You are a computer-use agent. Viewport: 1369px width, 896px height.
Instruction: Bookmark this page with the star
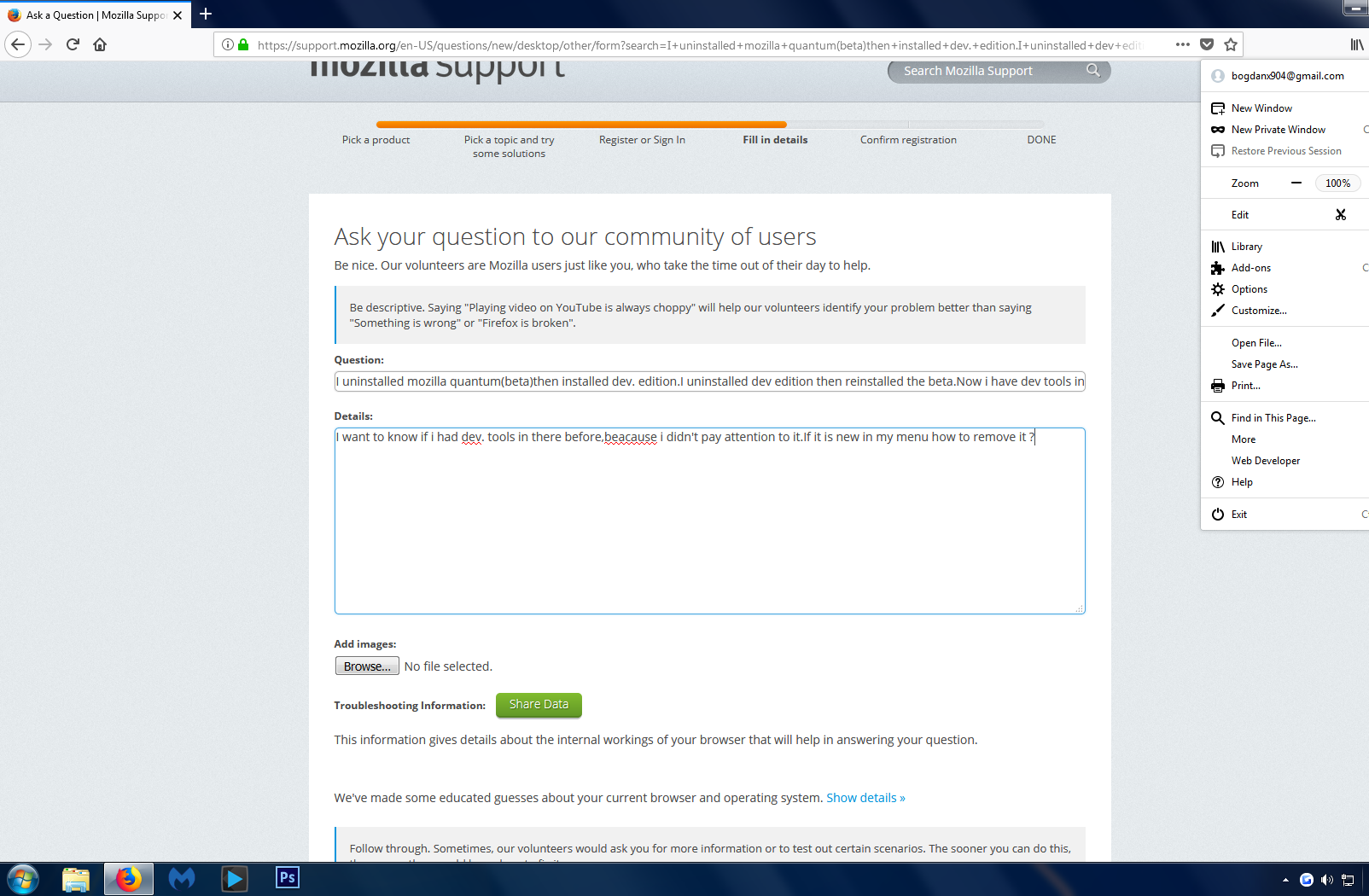(x=1231, y=44)
